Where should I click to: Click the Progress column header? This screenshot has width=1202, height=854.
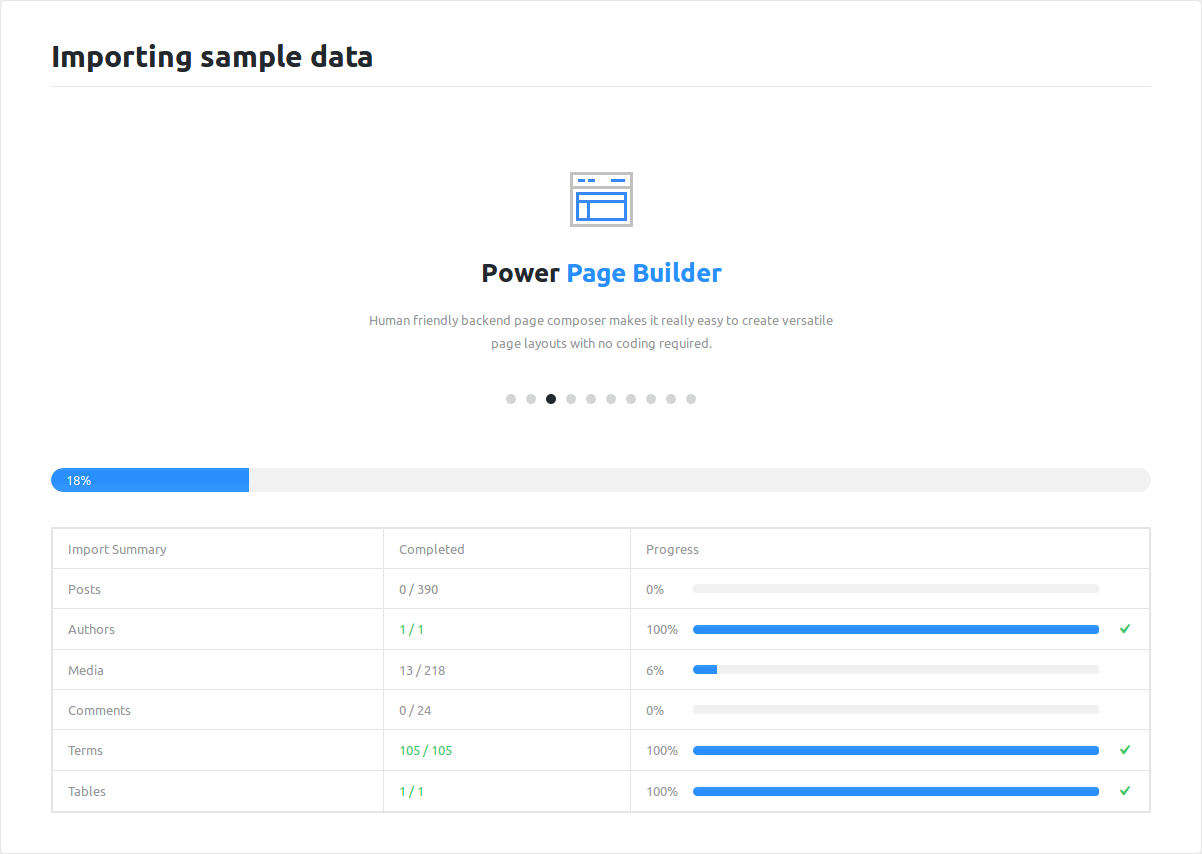(x=672, y=549)
